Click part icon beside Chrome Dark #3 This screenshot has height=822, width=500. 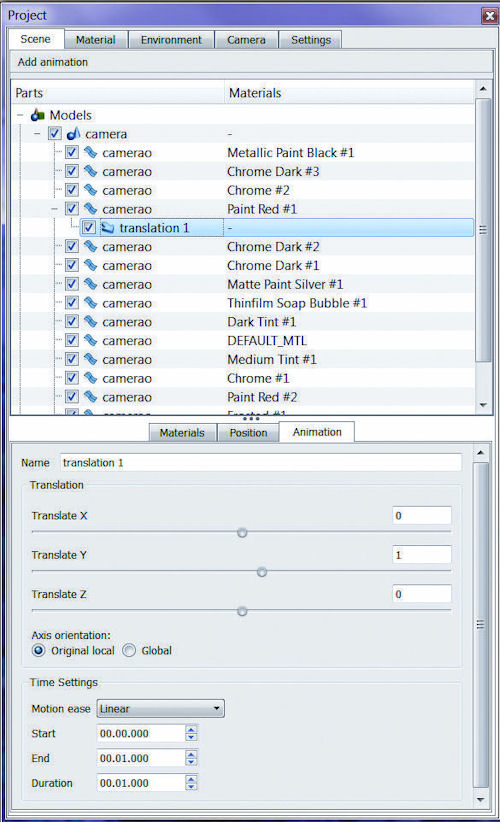(91, 171)
